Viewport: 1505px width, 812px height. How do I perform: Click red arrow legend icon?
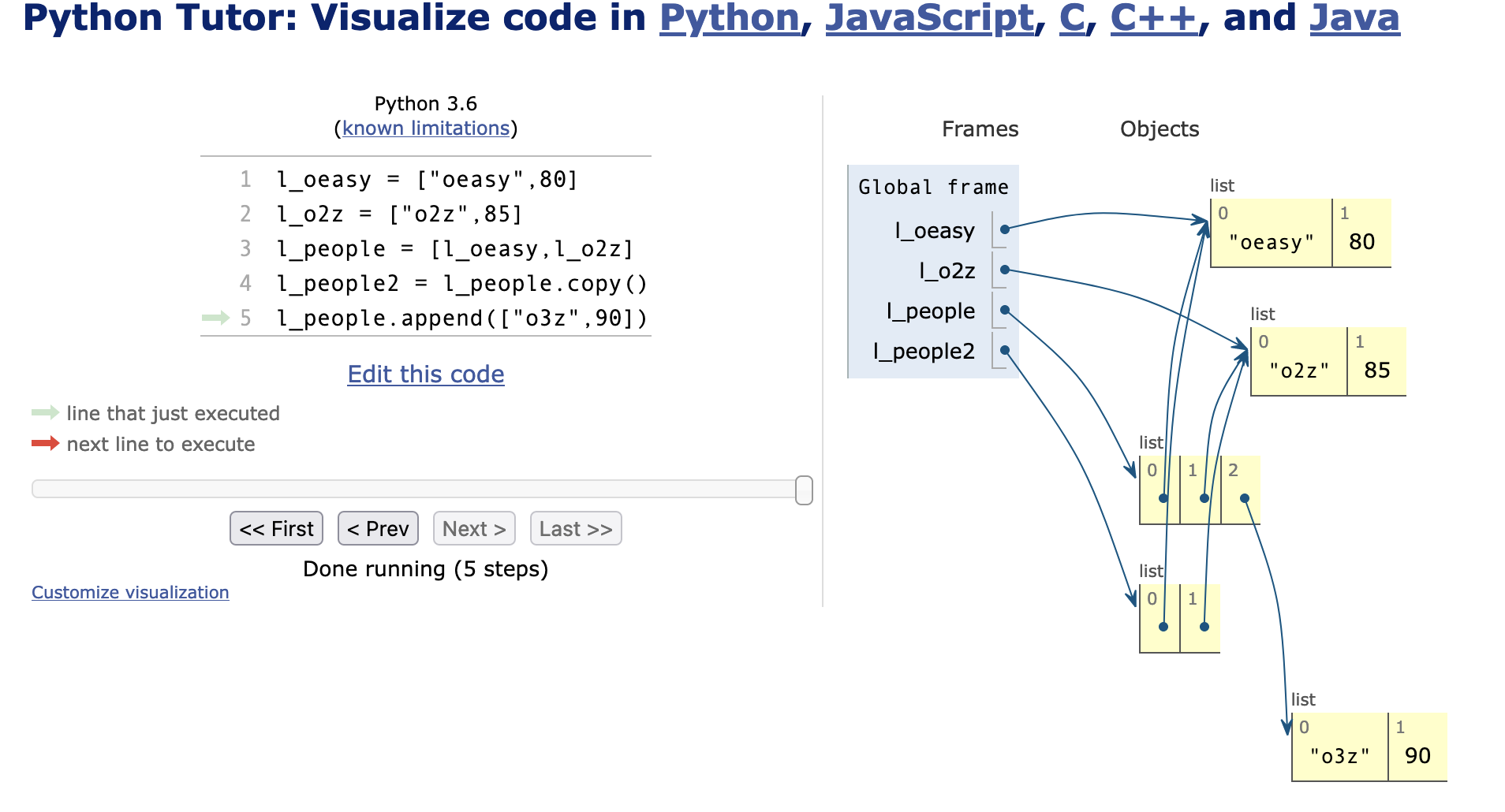pyautogui.click(x=46, y=443)
